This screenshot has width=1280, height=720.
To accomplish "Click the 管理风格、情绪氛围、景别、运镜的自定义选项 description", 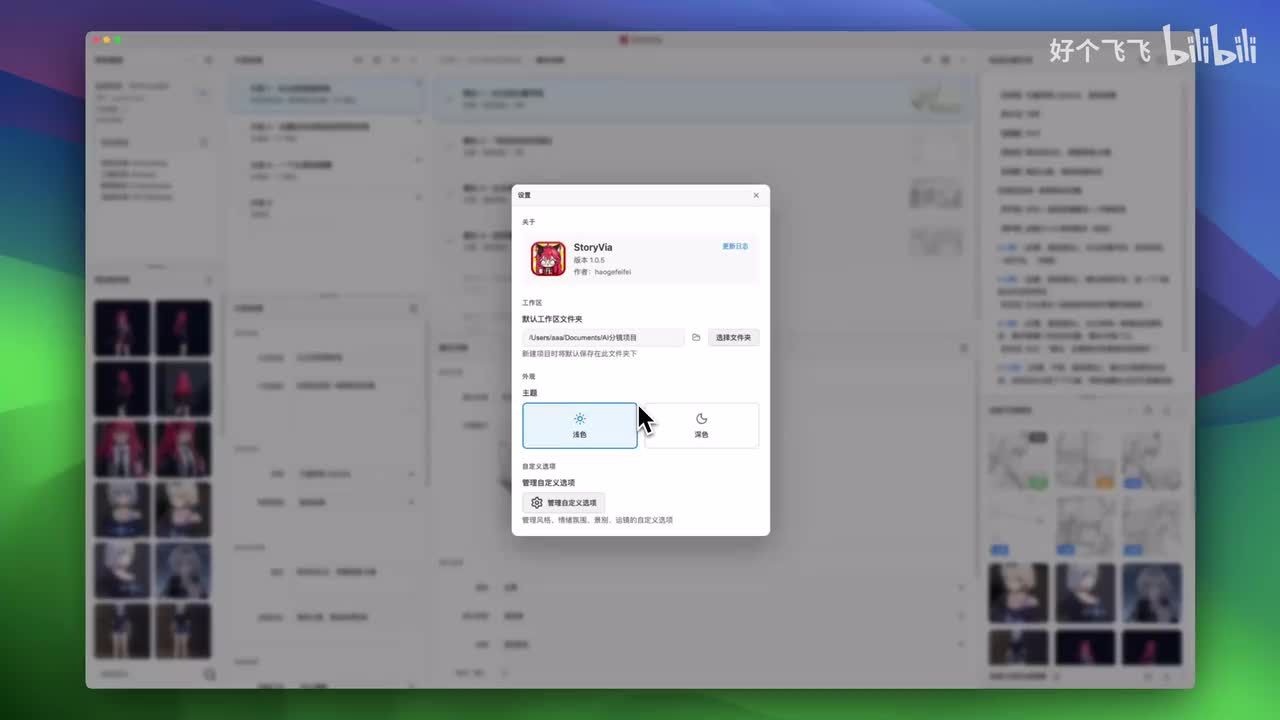I will tap(597, 520).
